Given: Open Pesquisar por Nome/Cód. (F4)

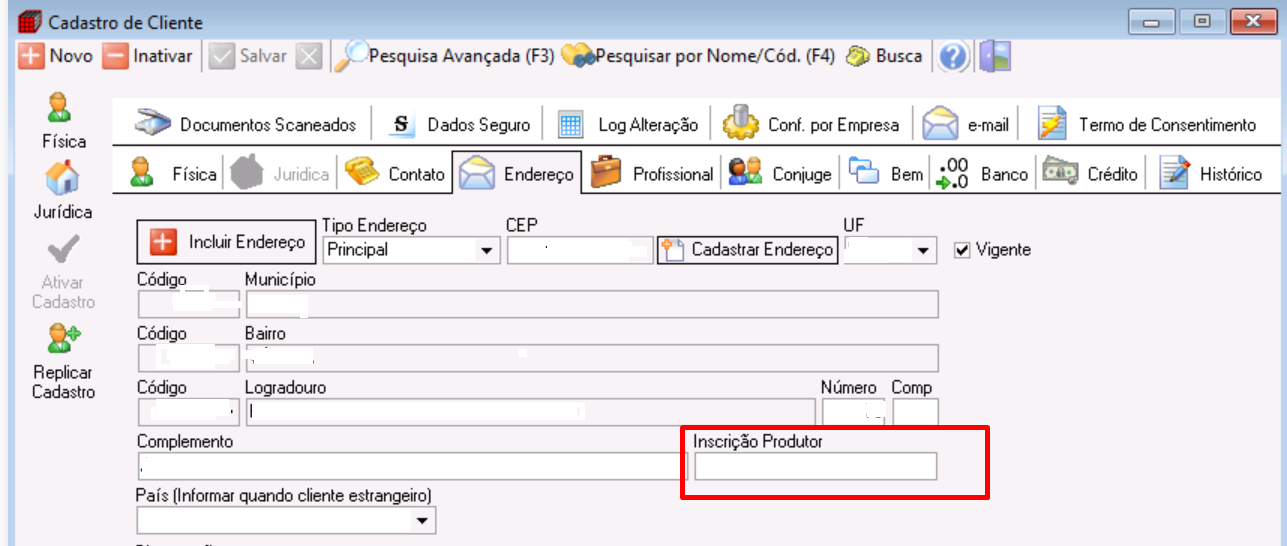Looking at the screenshot, I should coord(698,56).
